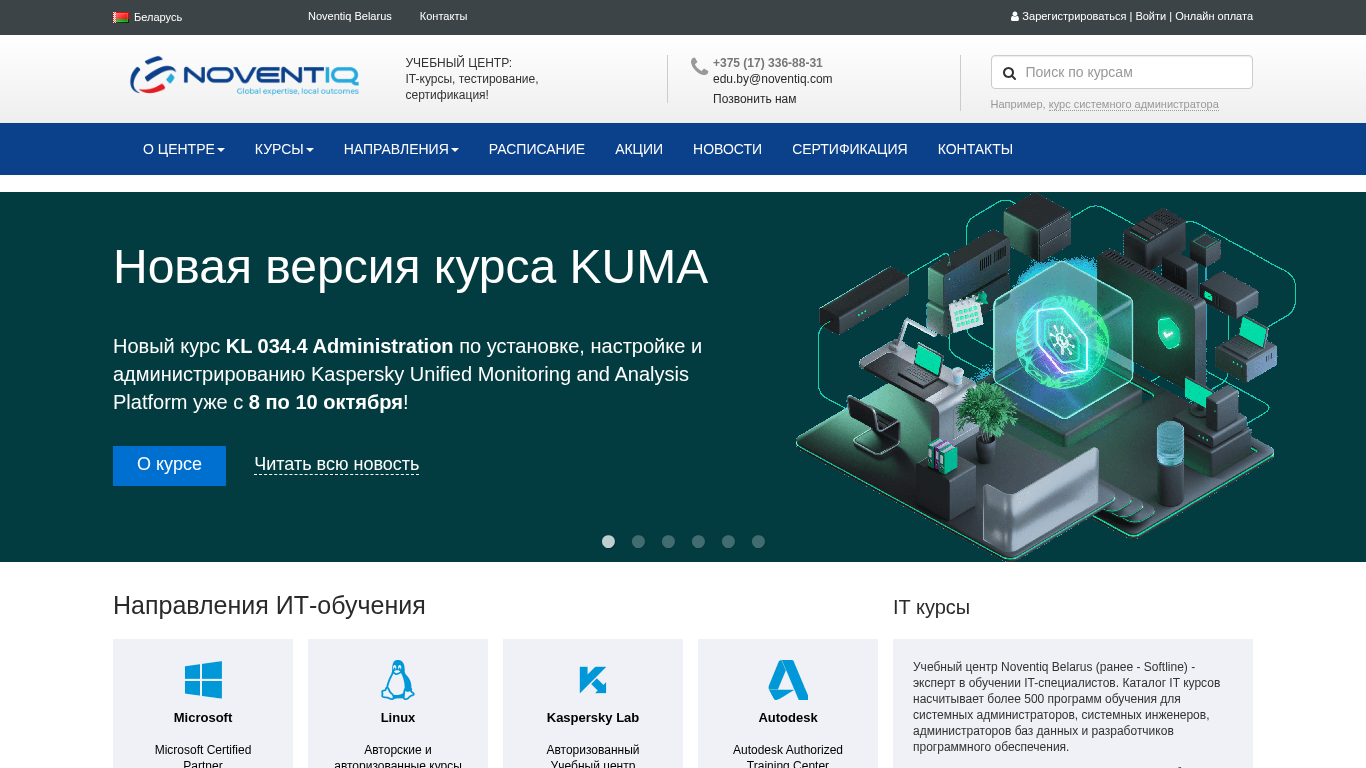Expand the КУРСЫ dropdown menu
The height and width of the screenshot is (768, 1366).
[x=284, y=149]
